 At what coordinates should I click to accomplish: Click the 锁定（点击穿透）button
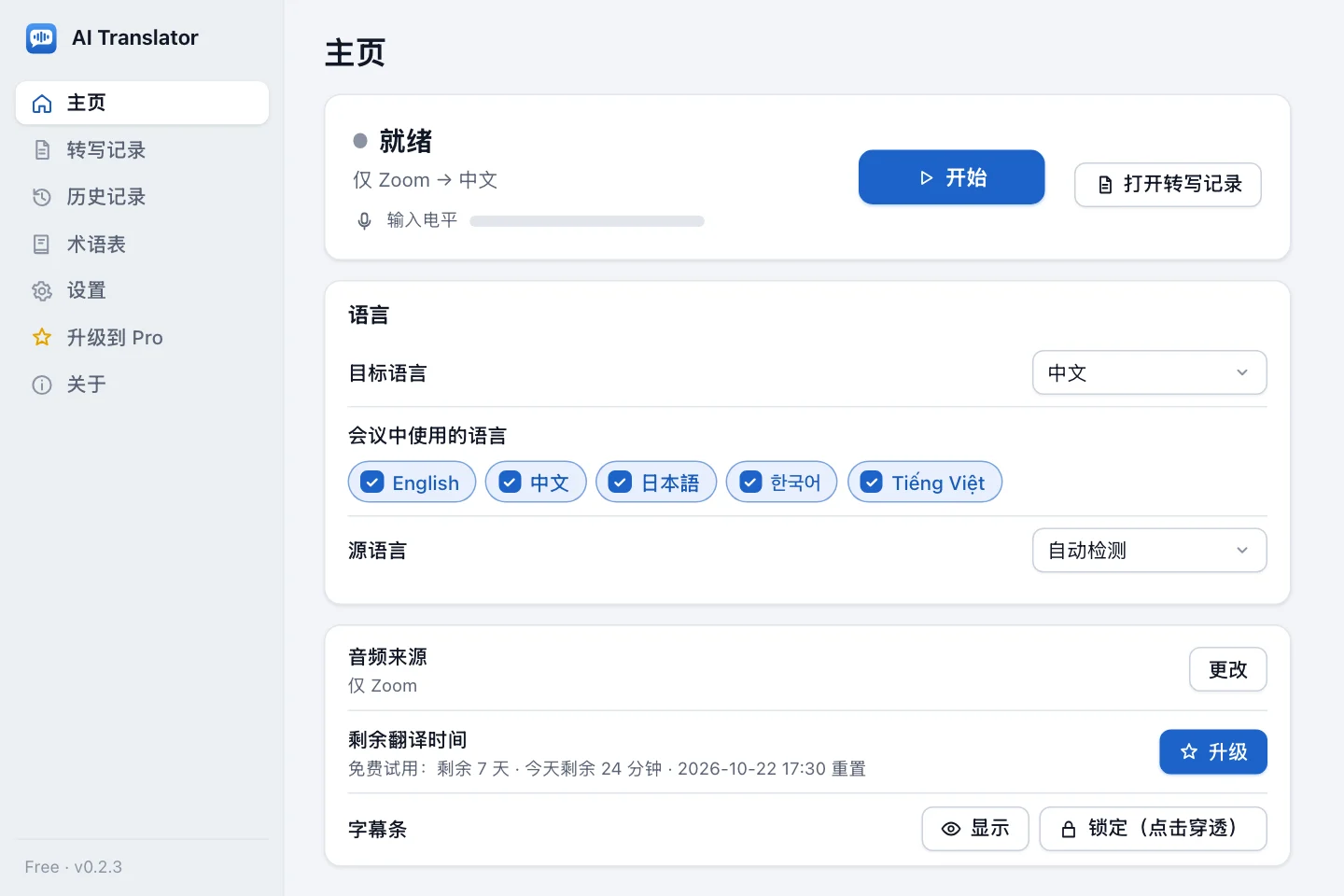(1153, 829)
